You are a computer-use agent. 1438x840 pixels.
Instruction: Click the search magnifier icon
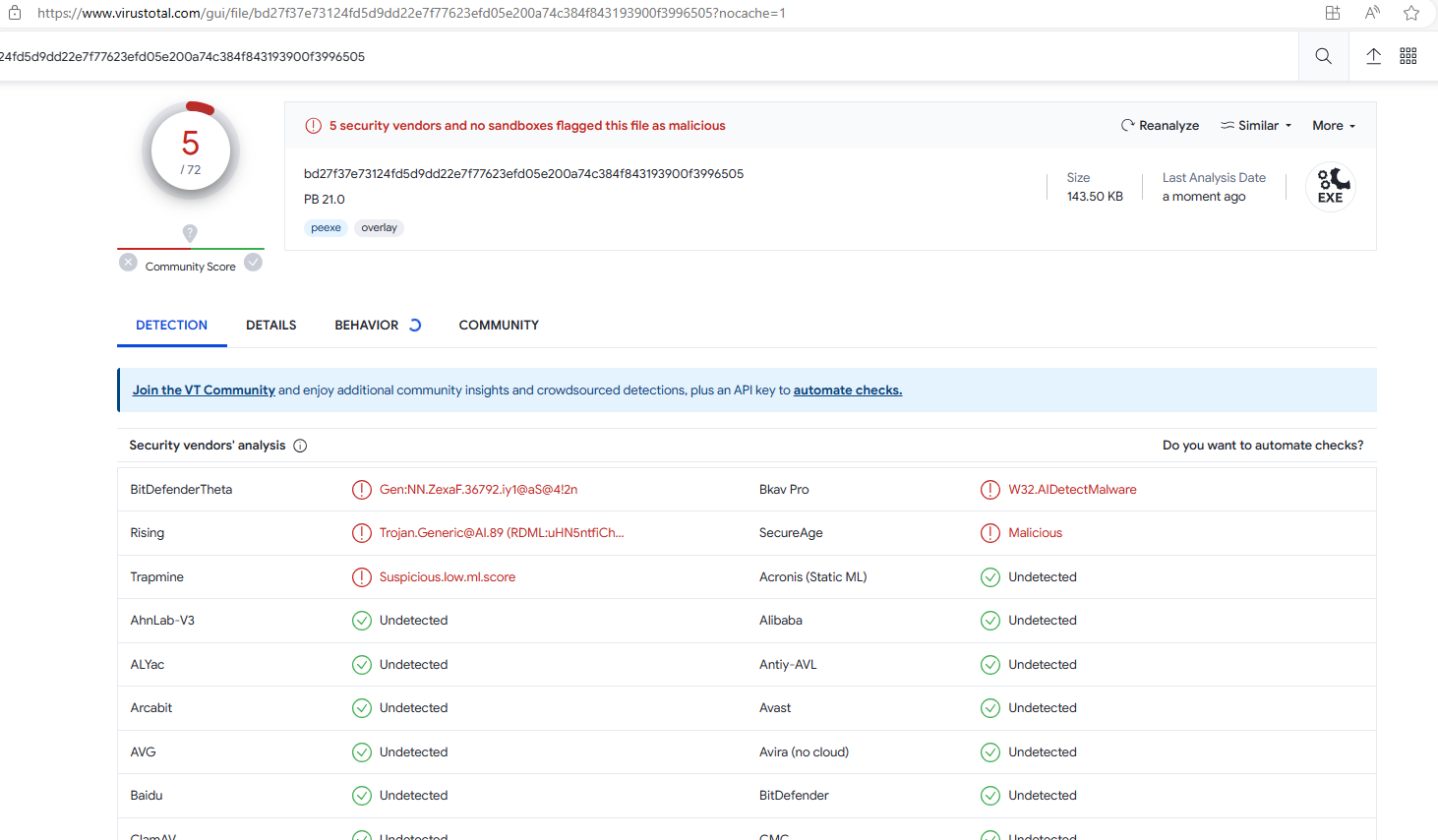(x=1323, y=56)
